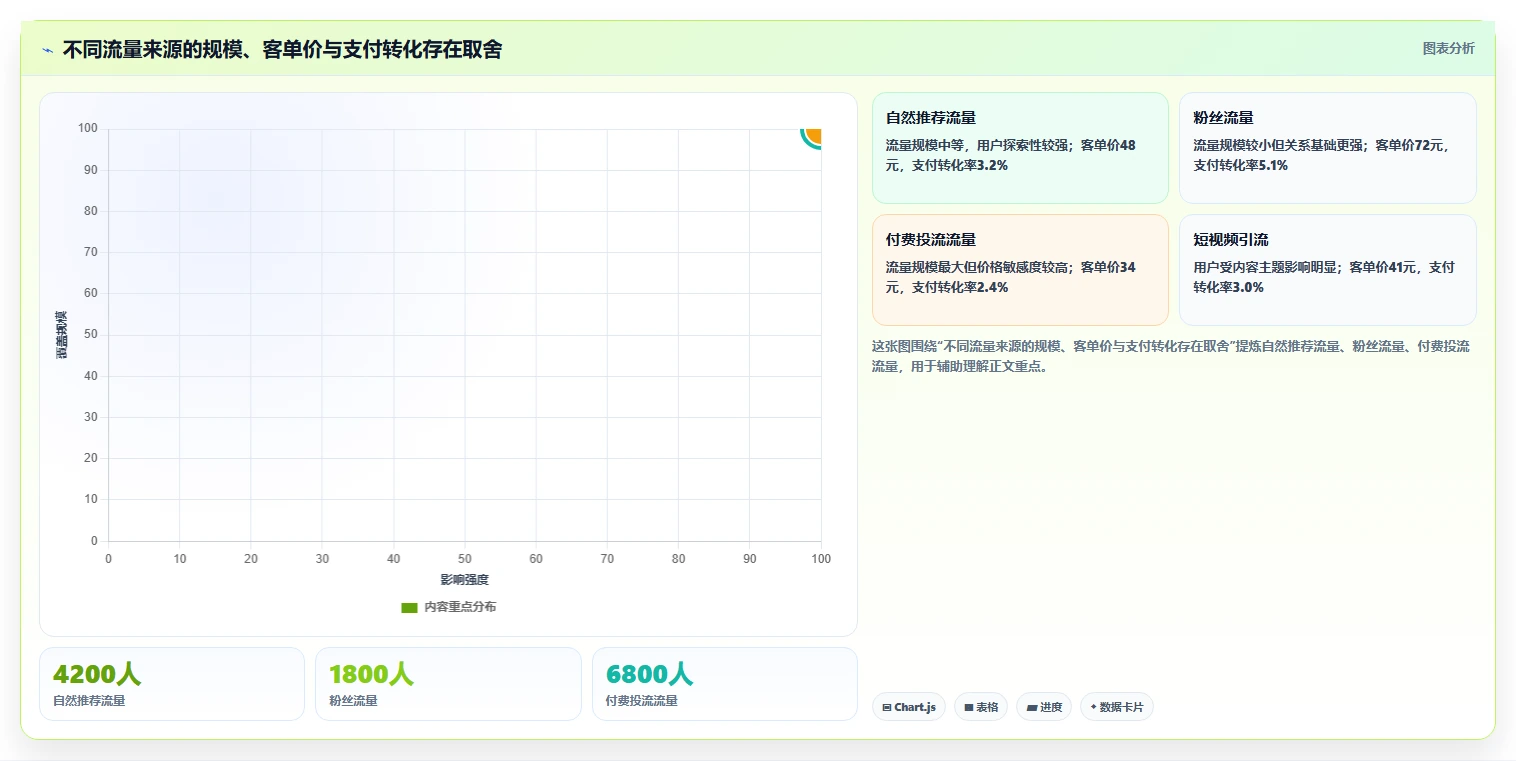This screenshot has height=761, width=1516.
Task: Click the lightning icon beside the title
Action: pos(47,50)
